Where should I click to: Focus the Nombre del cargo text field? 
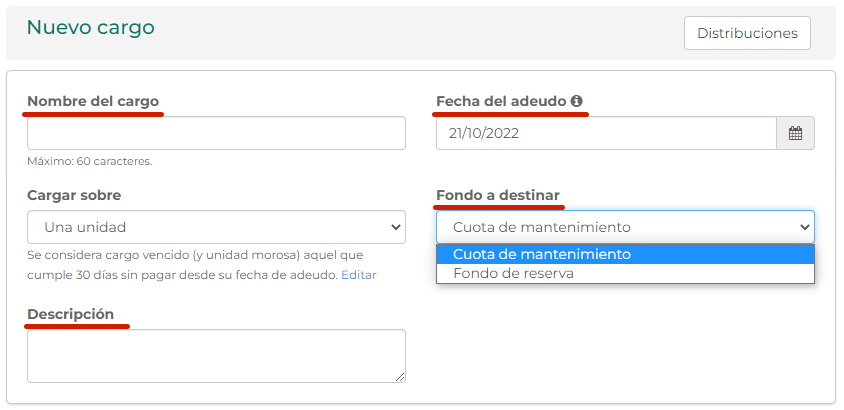coord(216,133)
